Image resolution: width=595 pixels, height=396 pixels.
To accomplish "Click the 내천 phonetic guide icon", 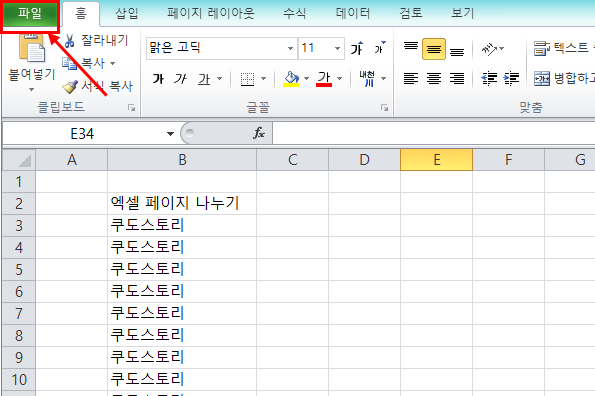I will click(x=367, y=79).
